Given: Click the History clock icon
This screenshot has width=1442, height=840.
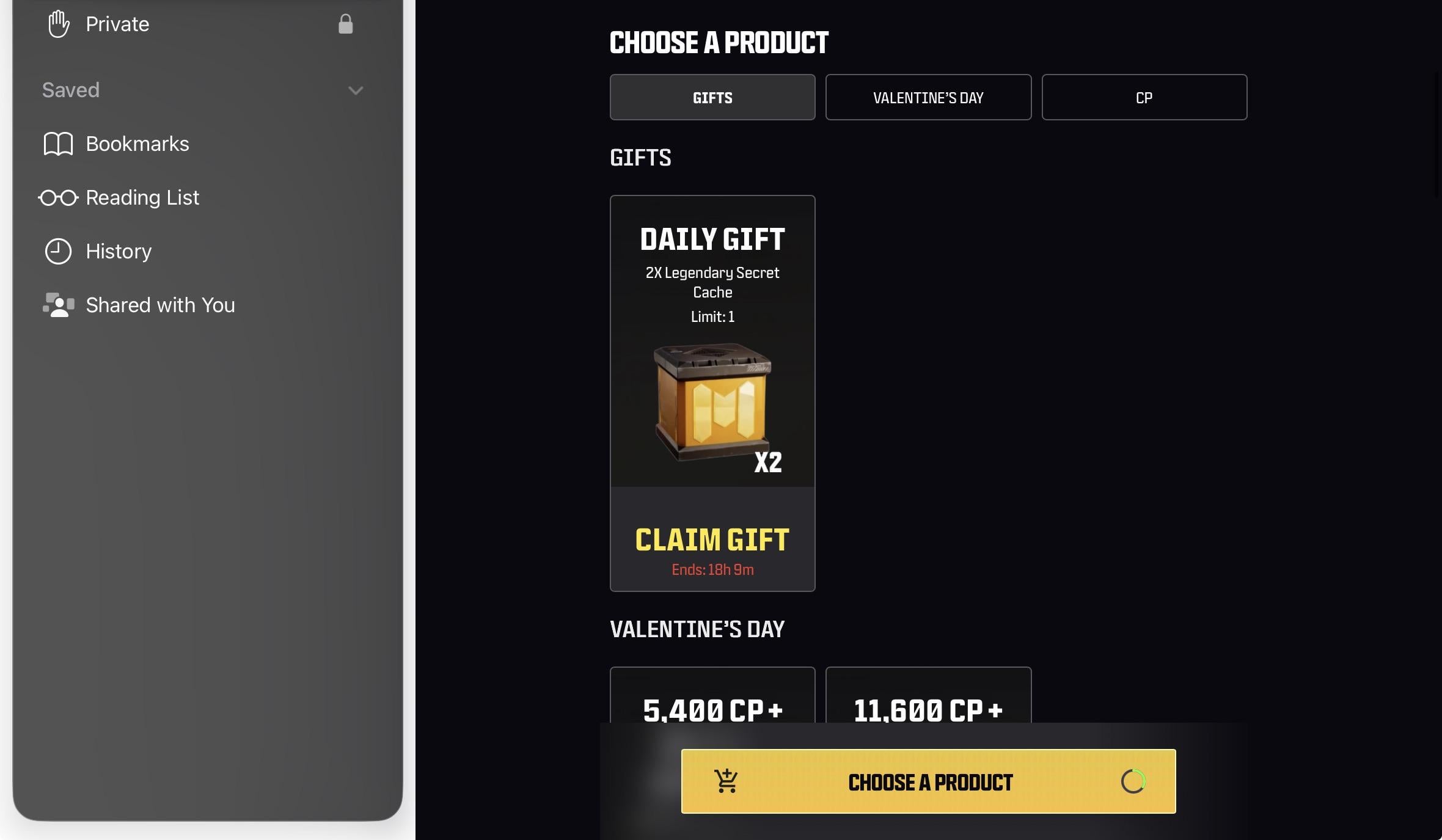Looking at the screenshot, I should pos(58,252).
